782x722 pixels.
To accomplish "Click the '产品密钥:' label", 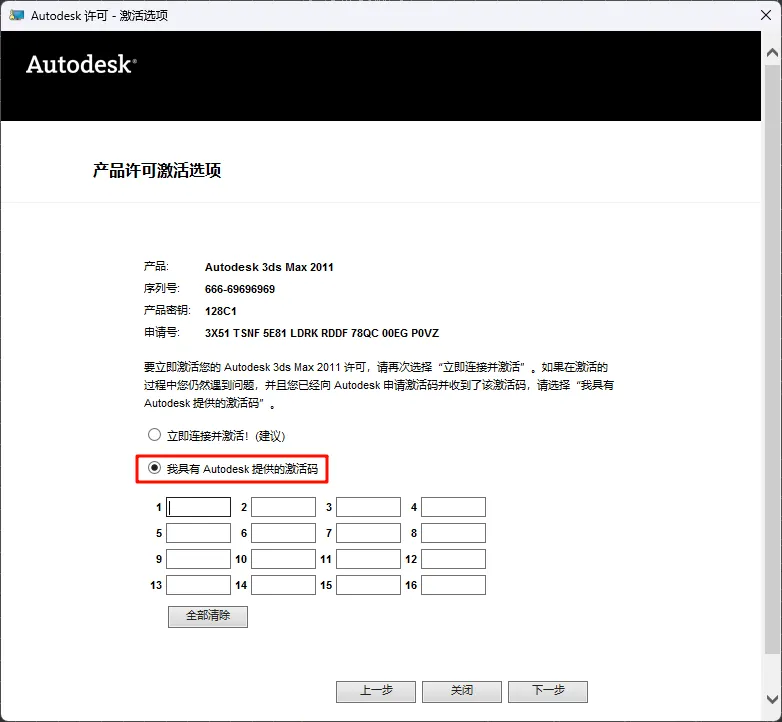I will 167,311.
